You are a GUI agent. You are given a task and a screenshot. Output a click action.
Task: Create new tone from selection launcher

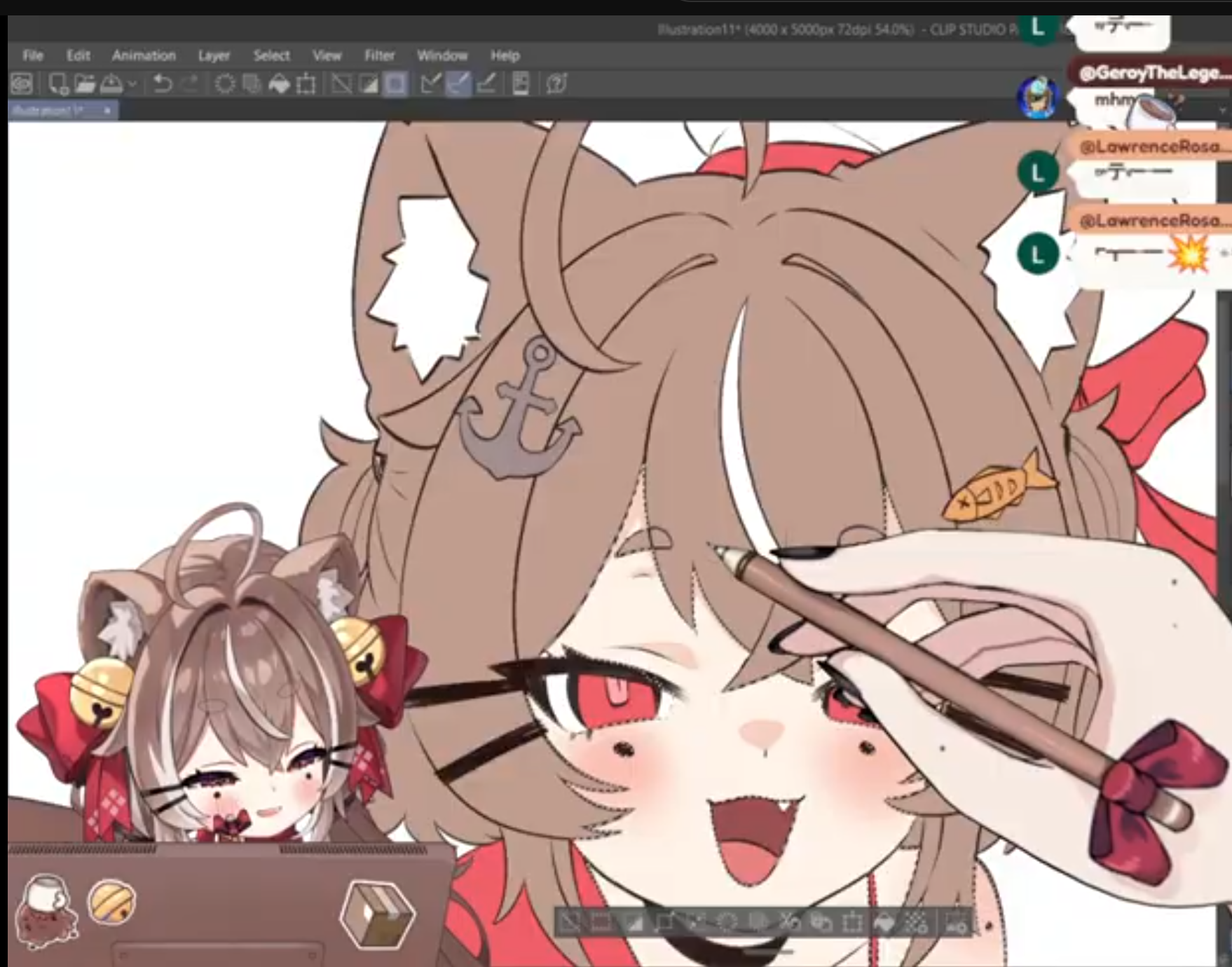(x=915, y=923)
